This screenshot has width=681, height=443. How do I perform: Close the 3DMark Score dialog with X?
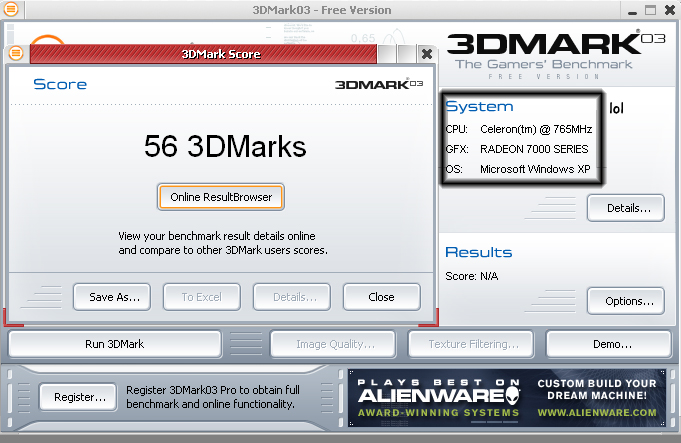427,54
